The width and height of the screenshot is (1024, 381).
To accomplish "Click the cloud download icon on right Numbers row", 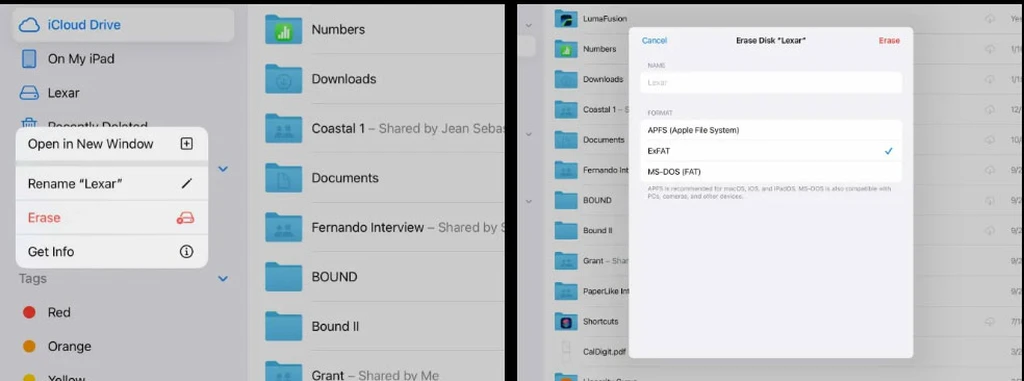I will [x=990, y=49].
